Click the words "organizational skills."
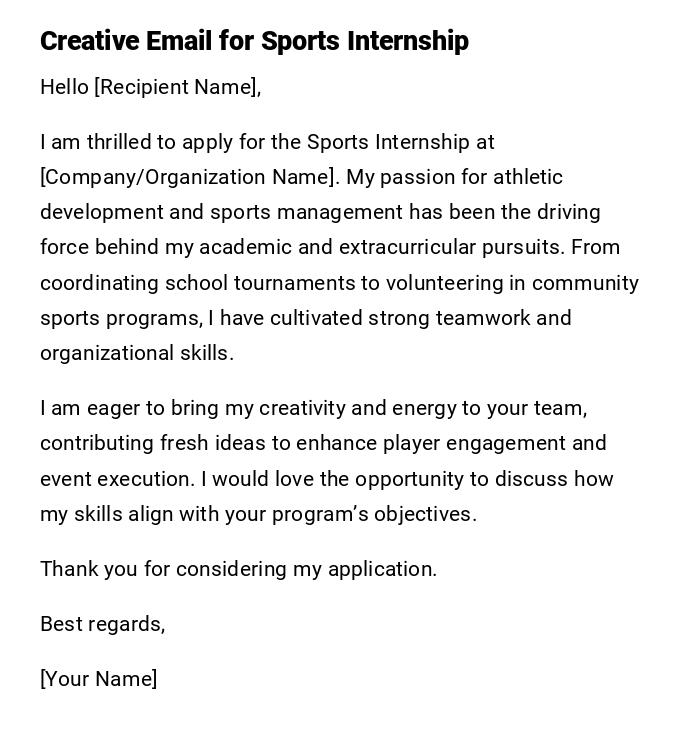Viewport: 700px width, 742px height. coord(137,353)
